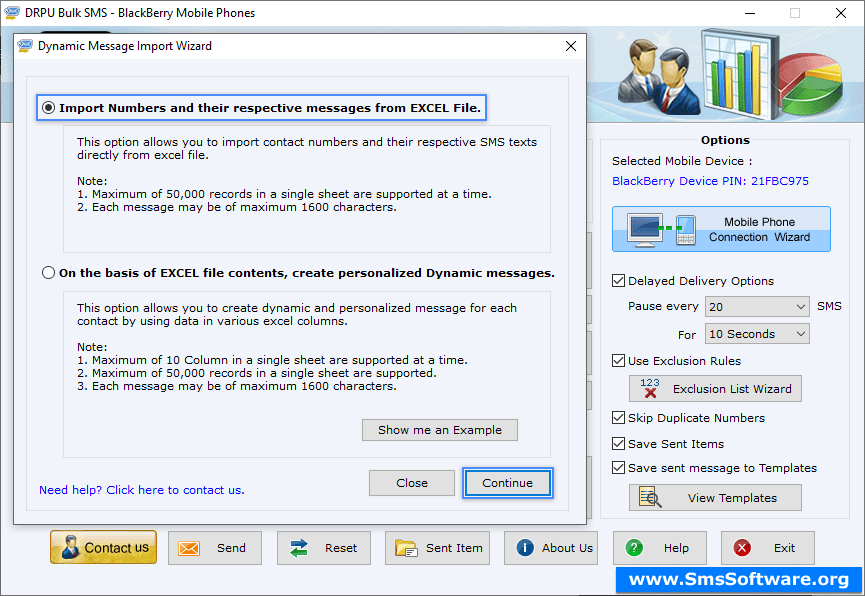The width and height of the screenshot is (865, 596).
Task: Toggle Save Sent Items checkbox
Action: click(x=618, y=444)
